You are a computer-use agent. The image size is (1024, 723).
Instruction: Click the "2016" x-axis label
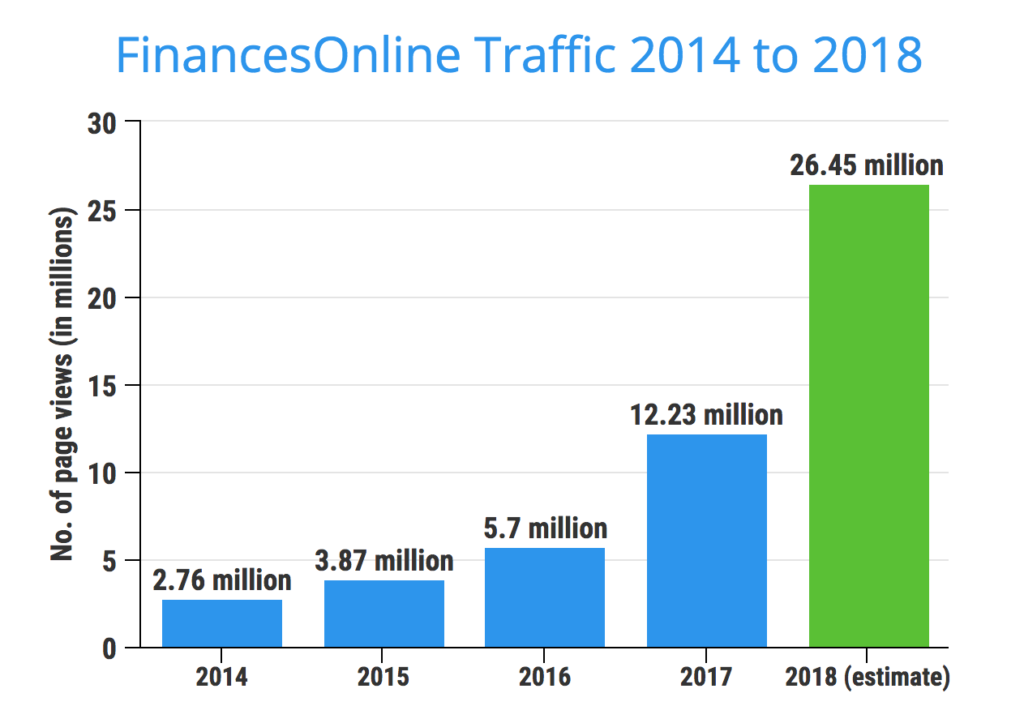click(x=545, y=677)
